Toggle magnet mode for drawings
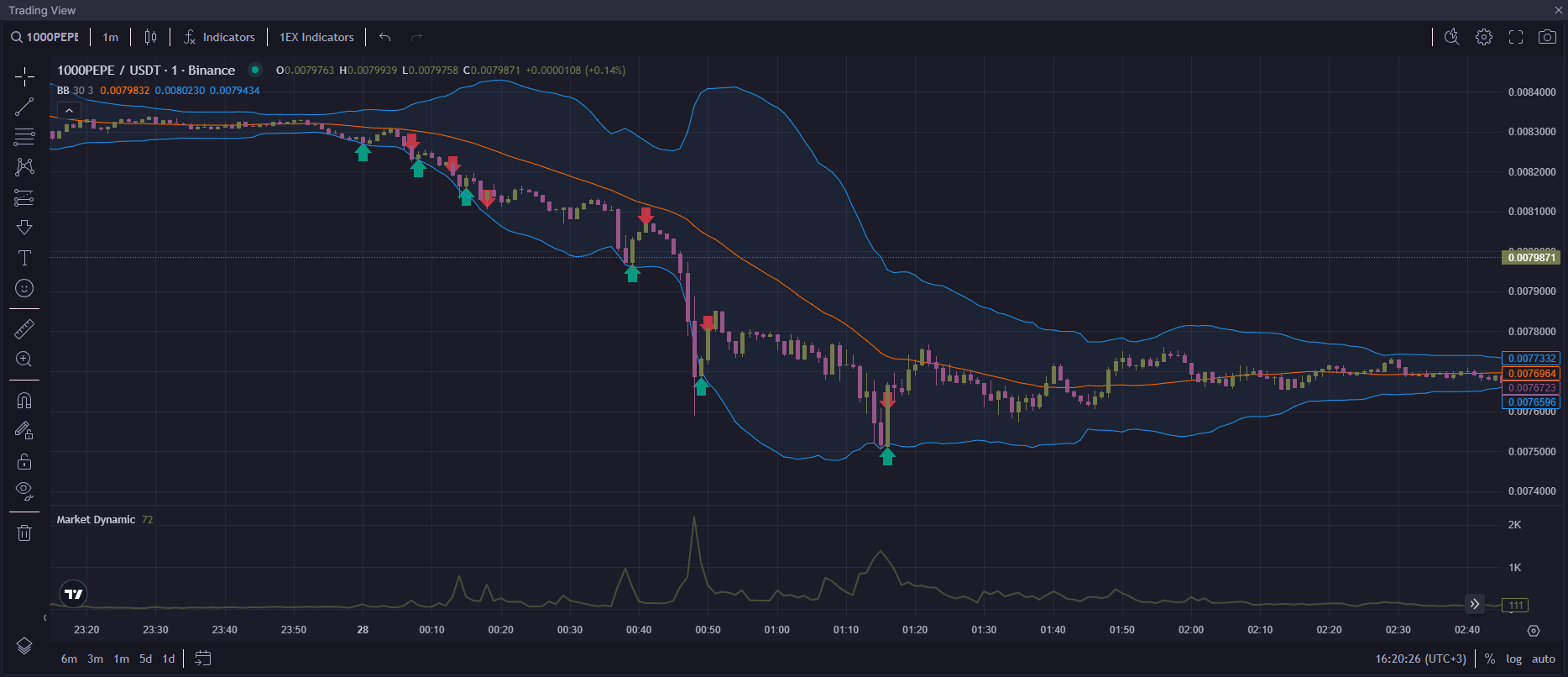 [x=24, y=401]
